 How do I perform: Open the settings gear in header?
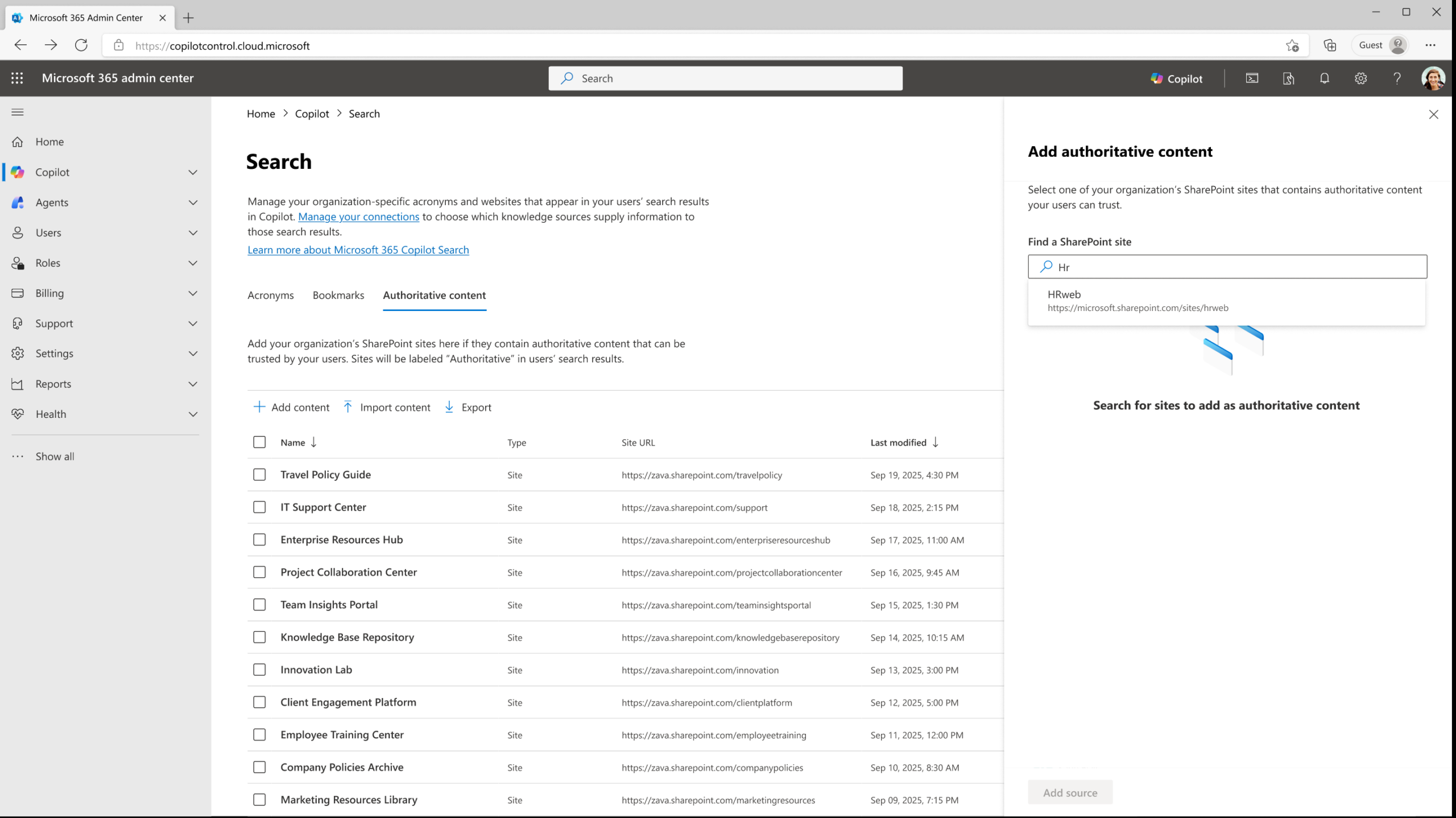1360,78
